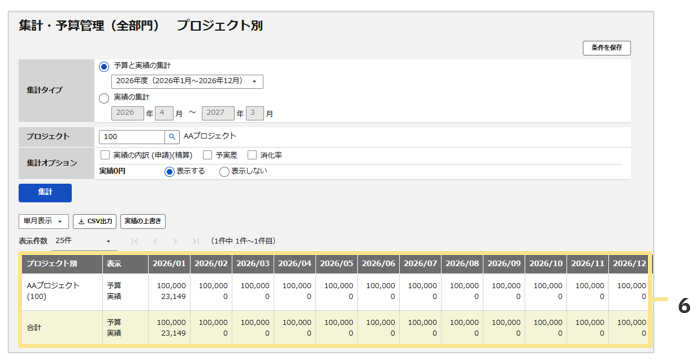Click the 2026/03 column header
The height and width of the screenshot is (360, 696).
pos(253,264)
